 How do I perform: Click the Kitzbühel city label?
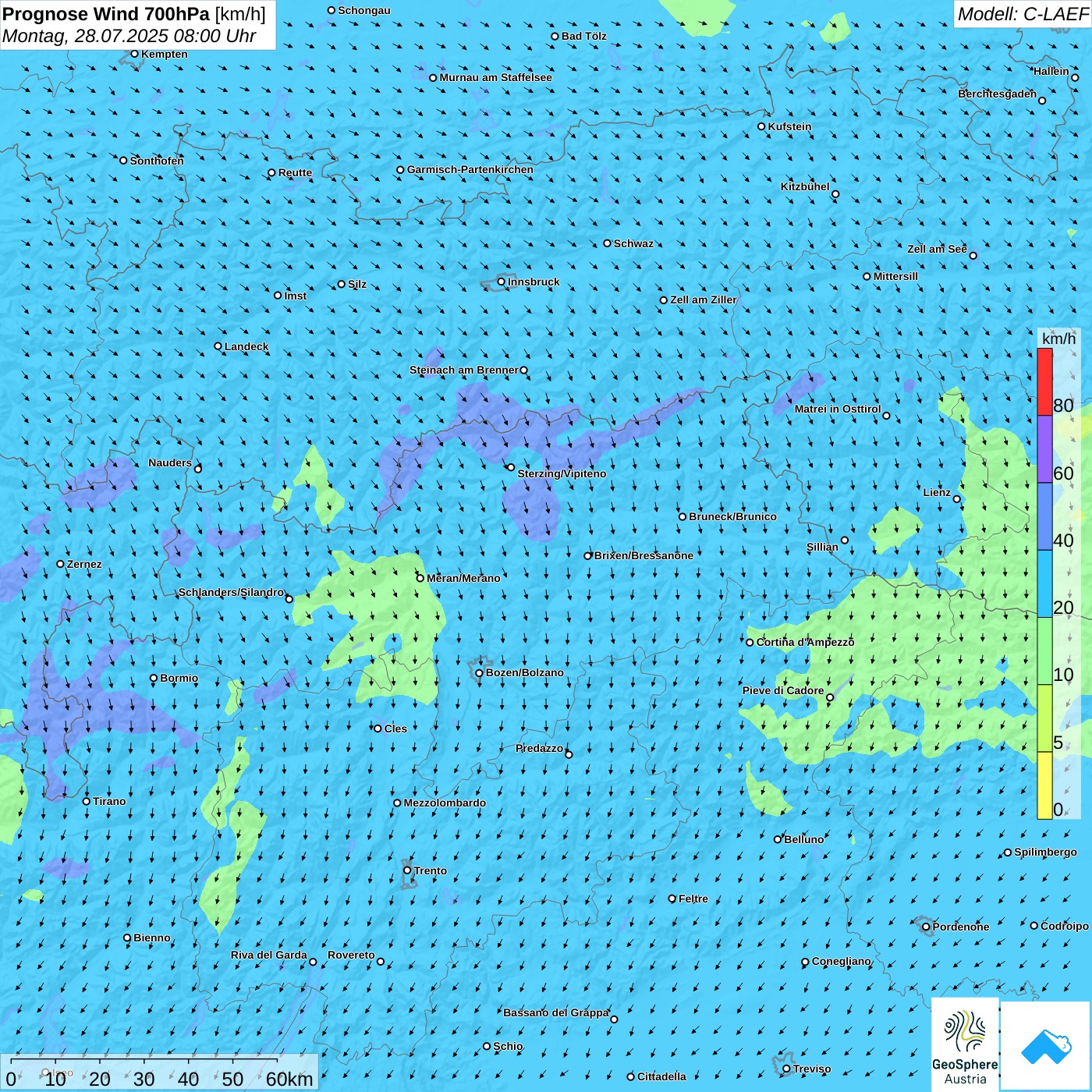(805, 186)
